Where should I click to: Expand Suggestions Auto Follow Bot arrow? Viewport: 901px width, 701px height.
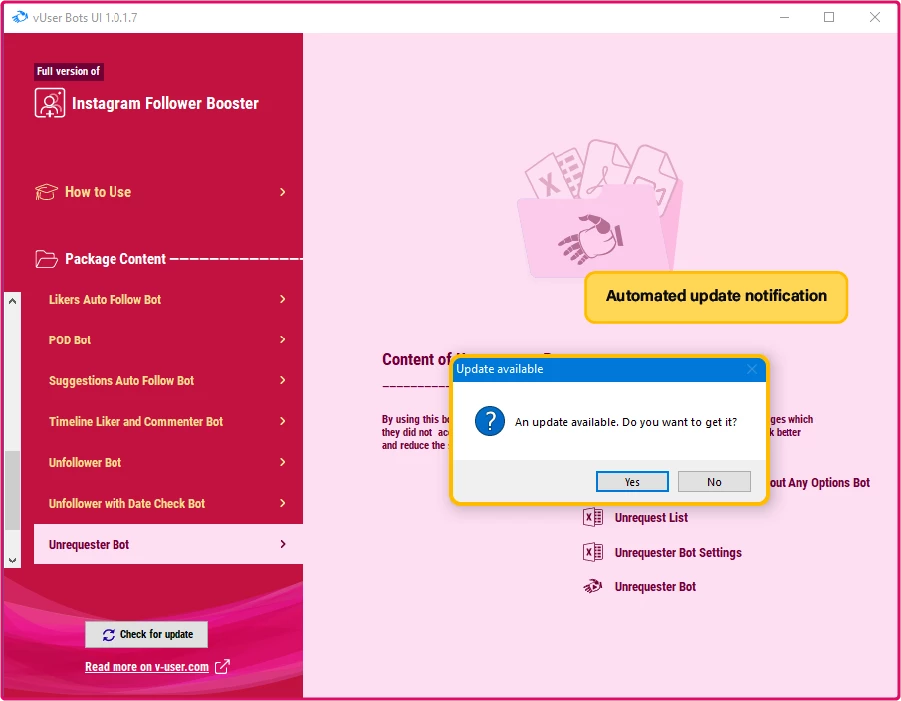pyautogui.click(x=283, y=380)
